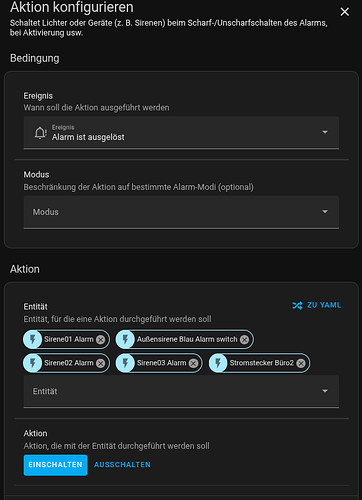Click the bolt icon on Sirene01 Alarm
This screenshot has width=362, height=500.
coord(33,339)
